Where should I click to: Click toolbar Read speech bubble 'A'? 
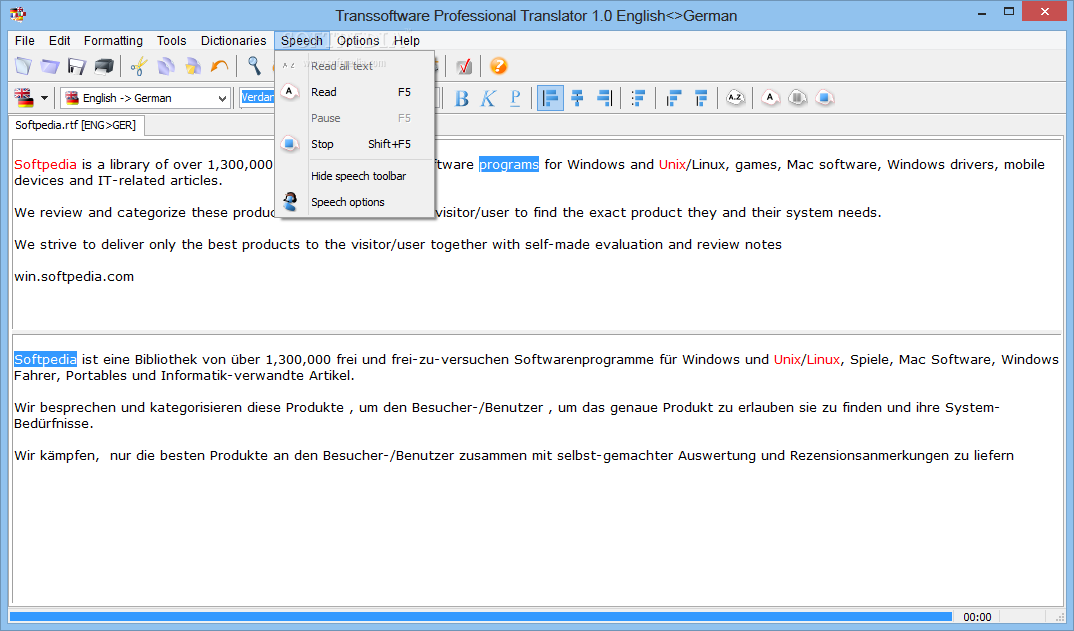tap(771, 98)
